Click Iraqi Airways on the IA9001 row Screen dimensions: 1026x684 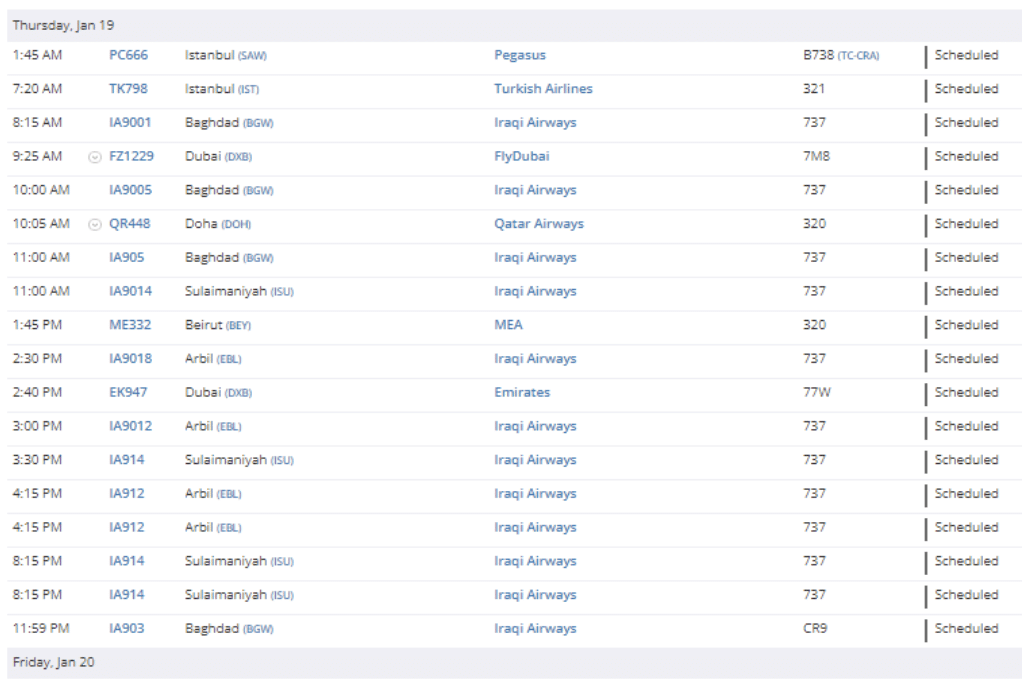pyautogui.click(x=535, y=123)
